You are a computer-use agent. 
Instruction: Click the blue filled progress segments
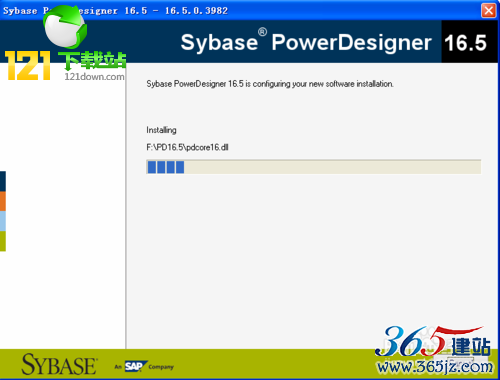pyautogui.click(x=166, y=167)
